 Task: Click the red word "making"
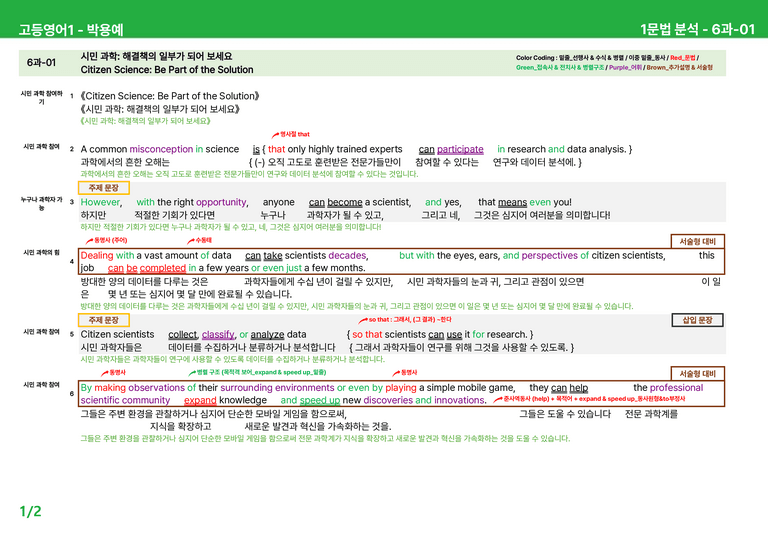point(110,388)
